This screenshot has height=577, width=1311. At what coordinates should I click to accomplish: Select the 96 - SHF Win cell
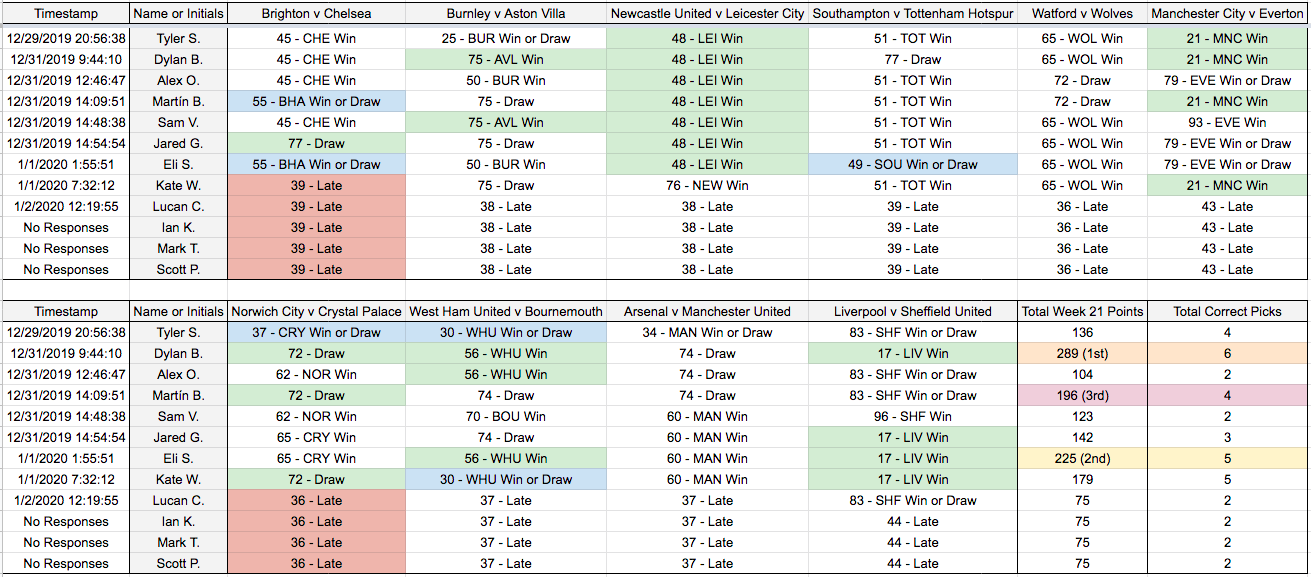(912, 416)
